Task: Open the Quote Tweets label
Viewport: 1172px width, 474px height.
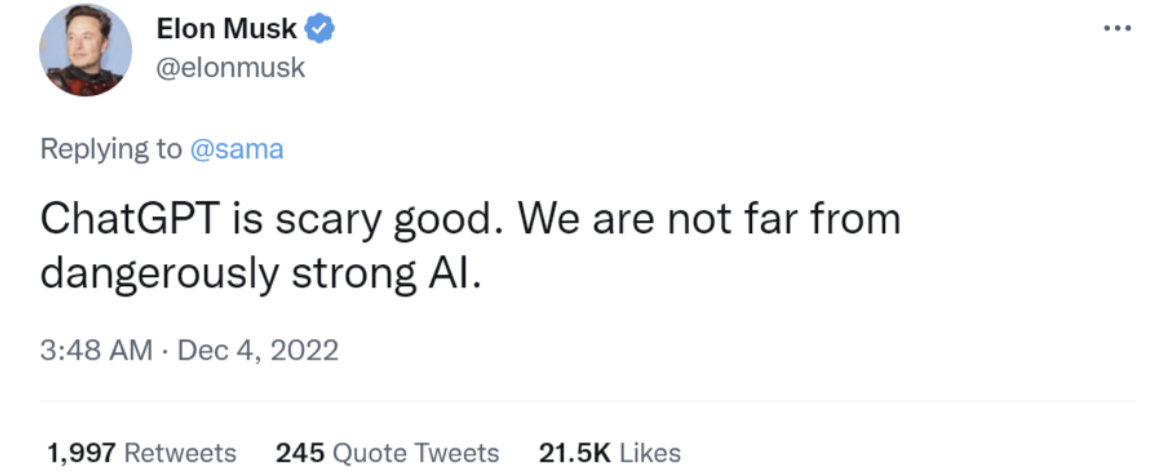Action: point(415,453)
